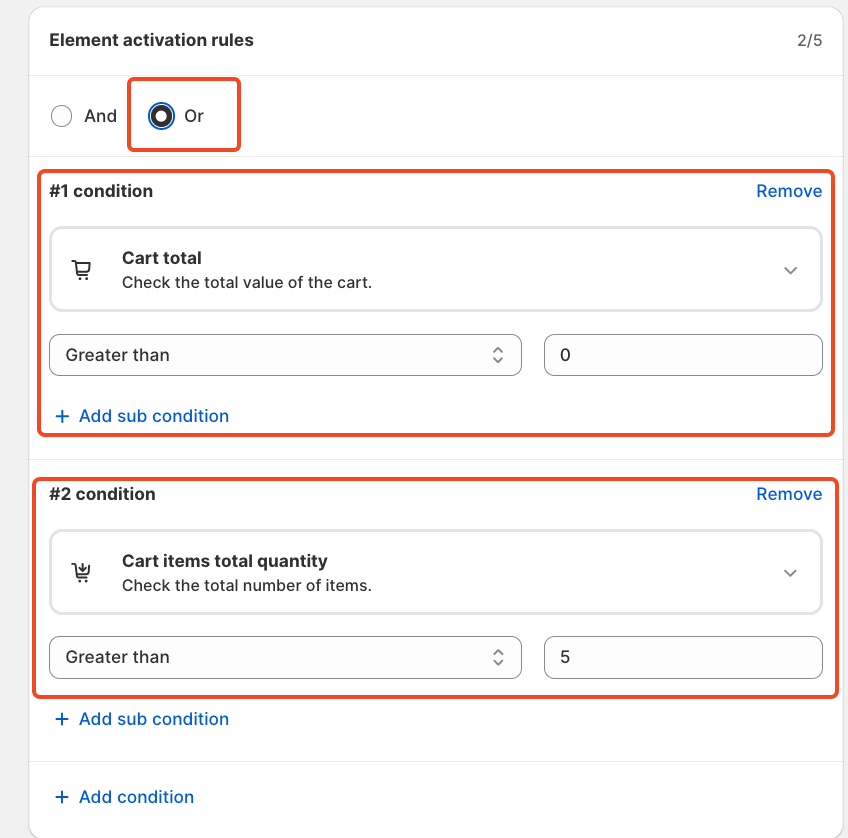The width and height of the screenshot is (848, 838).
Task: Select the Or radio button
Action: tap(160, 116)
